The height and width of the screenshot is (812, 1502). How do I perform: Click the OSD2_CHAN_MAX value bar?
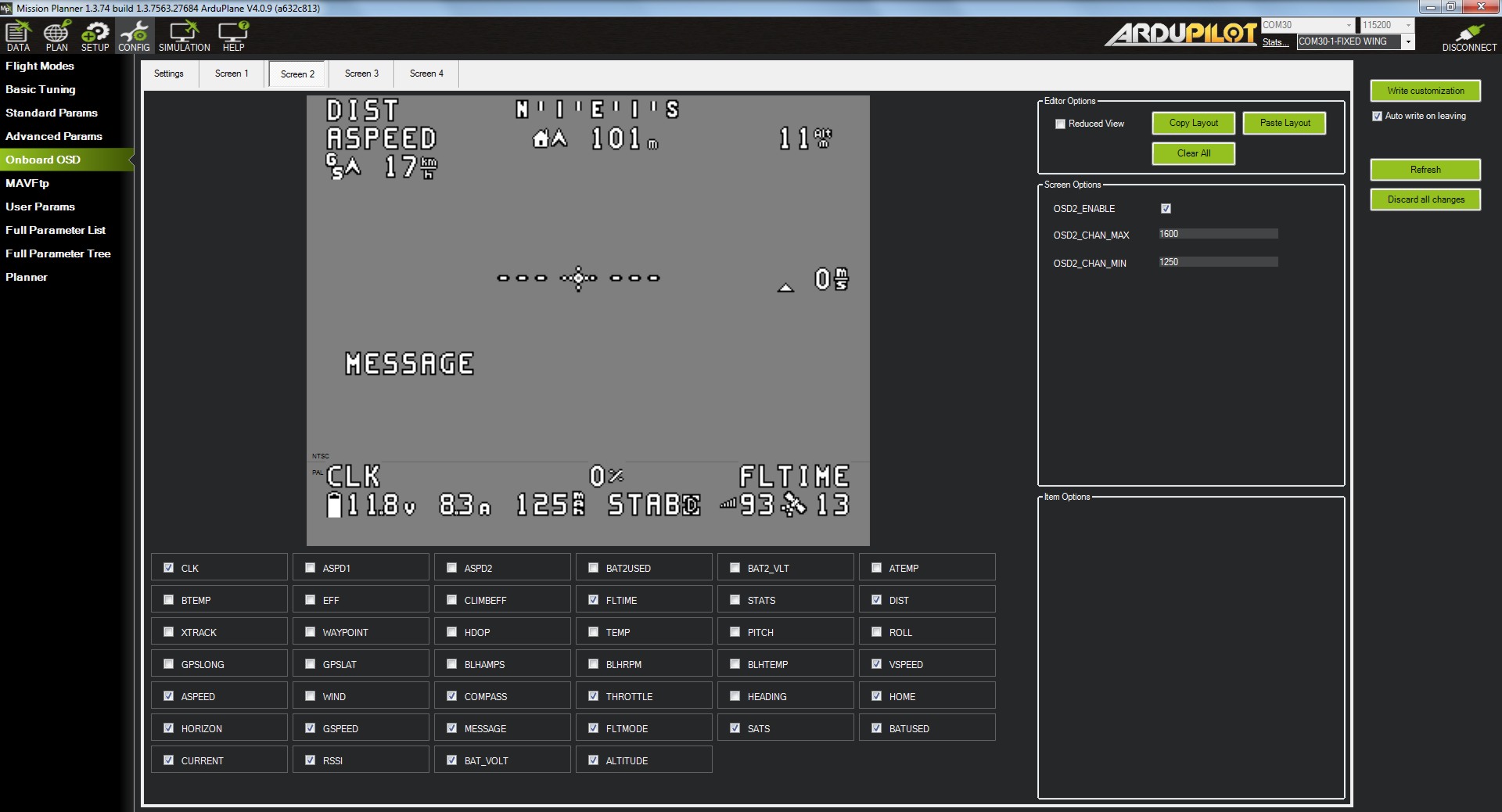pyautogui.click(x=1217, y=234)
